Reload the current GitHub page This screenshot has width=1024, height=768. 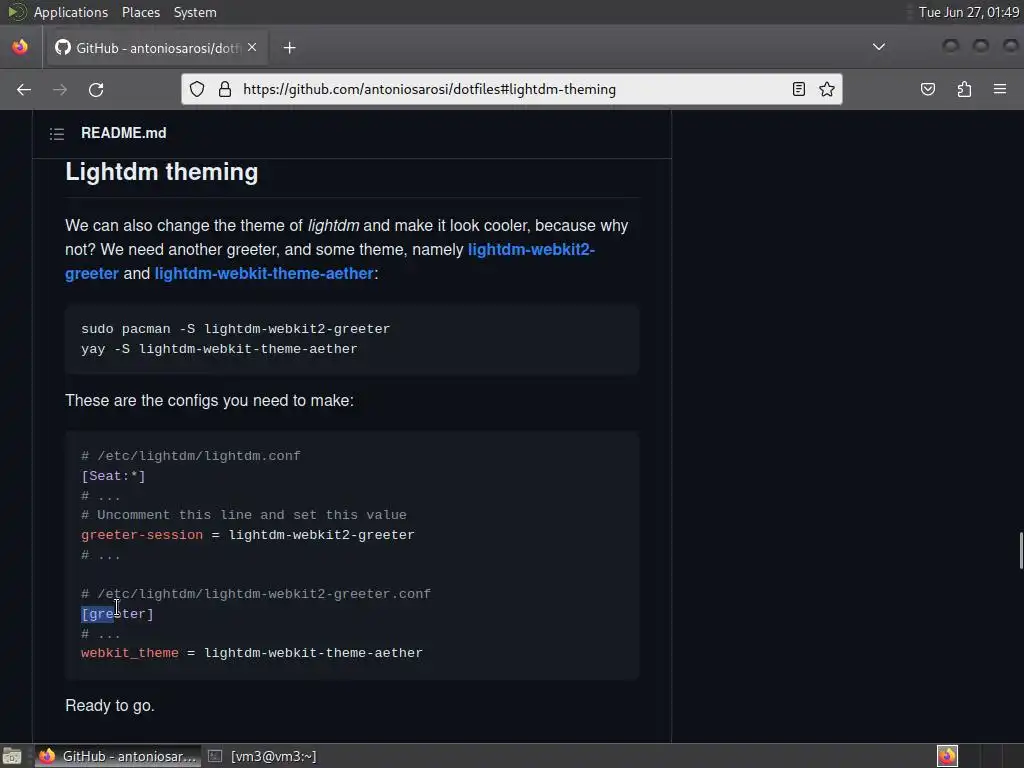point(96,89)
